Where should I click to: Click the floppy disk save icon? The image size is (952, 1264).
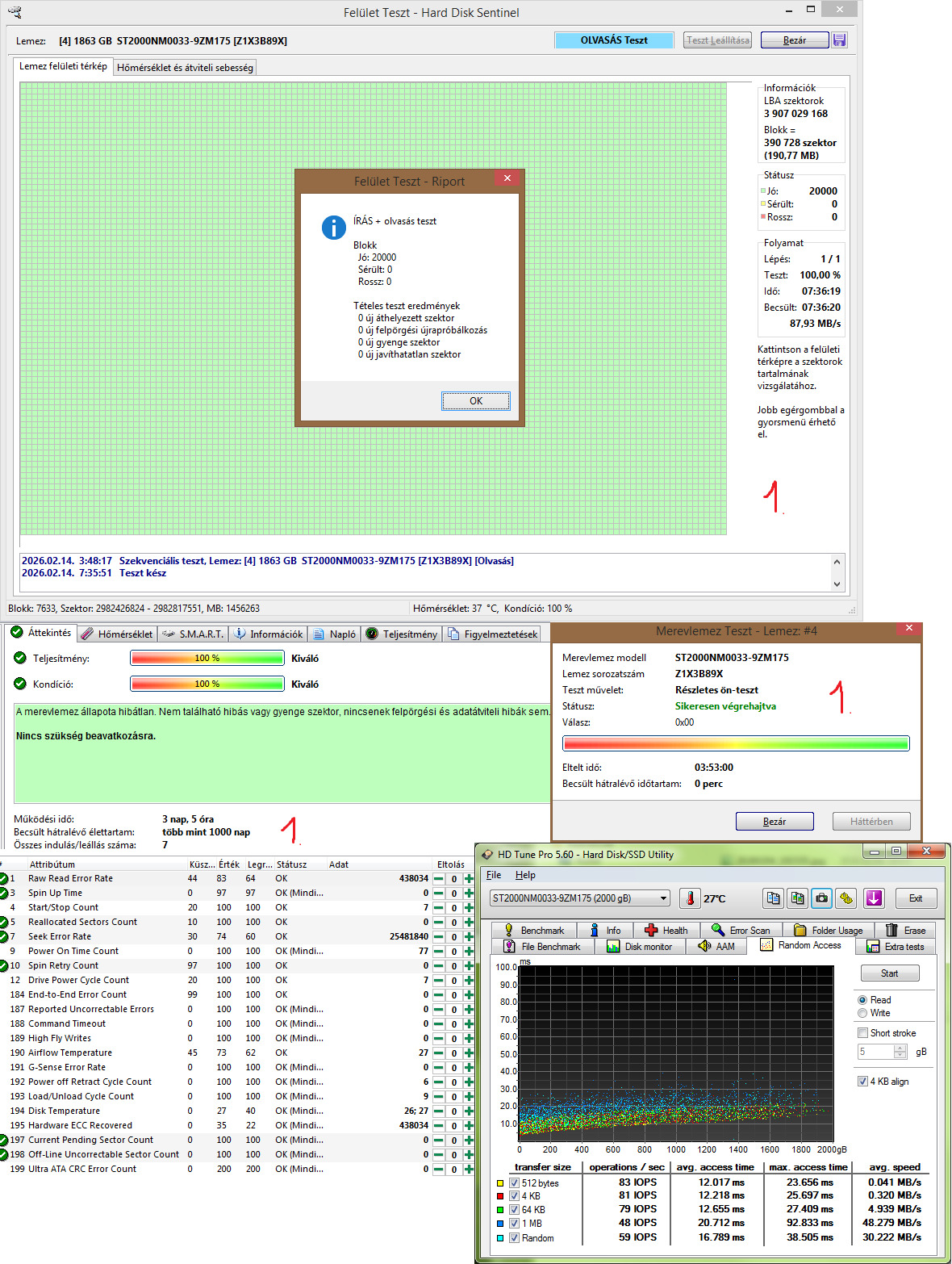(840, 40)
